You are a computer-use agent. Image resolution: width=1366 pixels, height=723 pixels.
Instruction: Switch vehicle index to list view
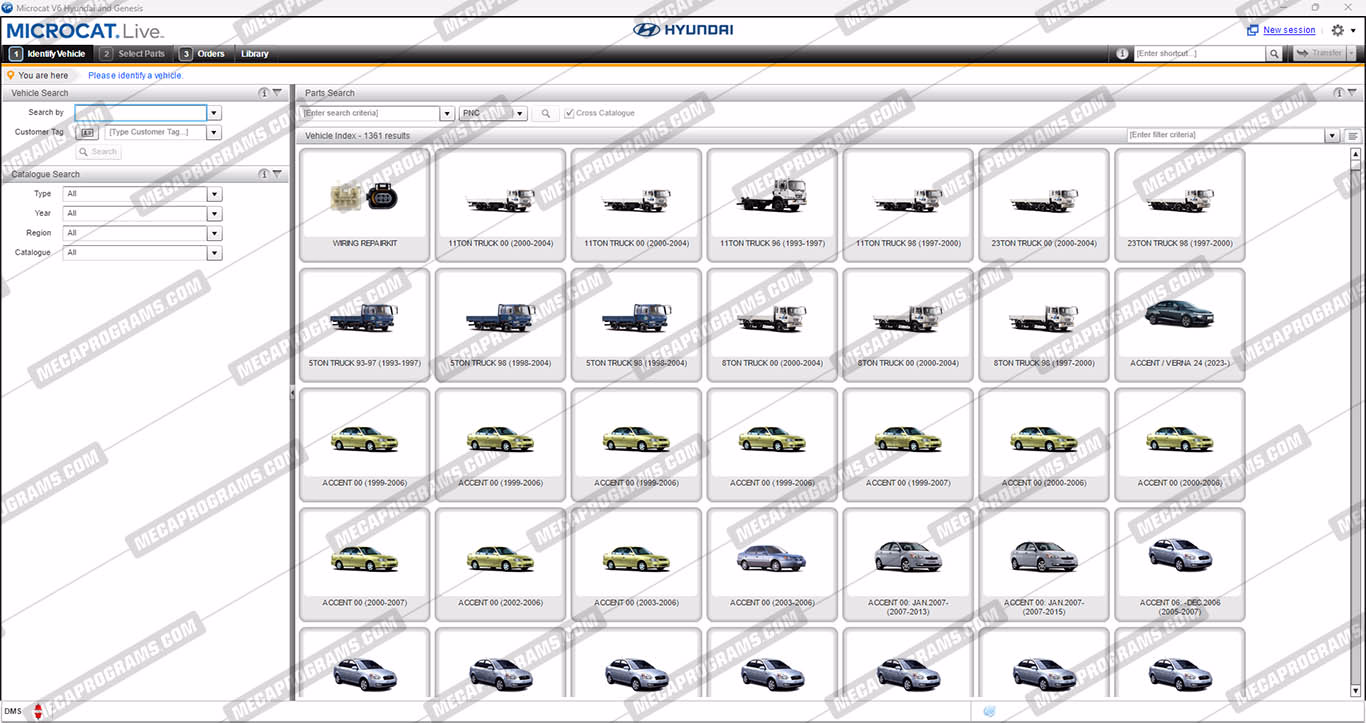1353,136
